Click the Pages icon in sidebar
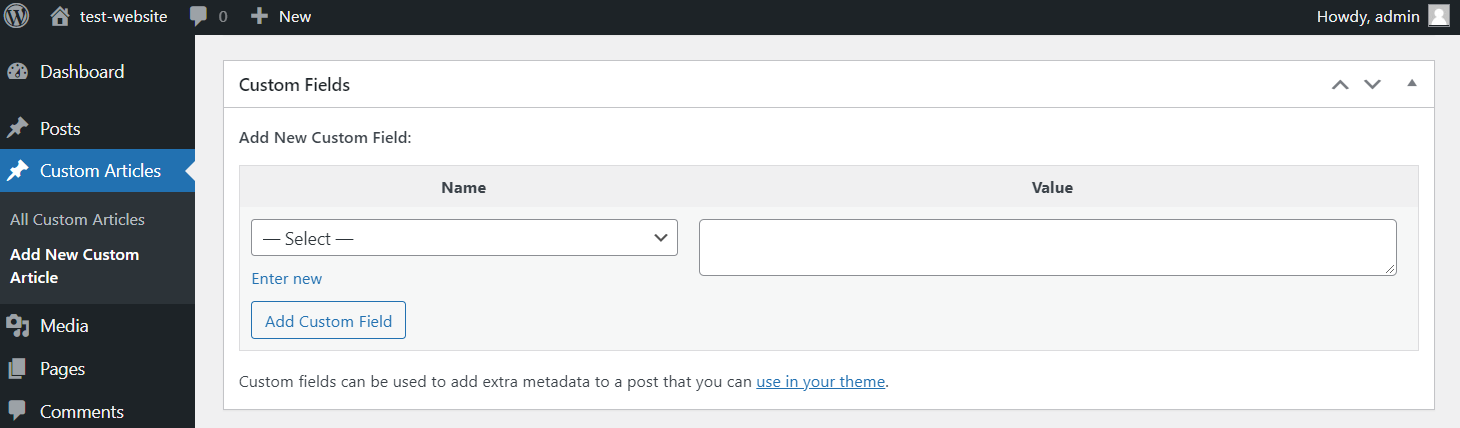The width and height of the screenshot is (1460, 428). 17,369
